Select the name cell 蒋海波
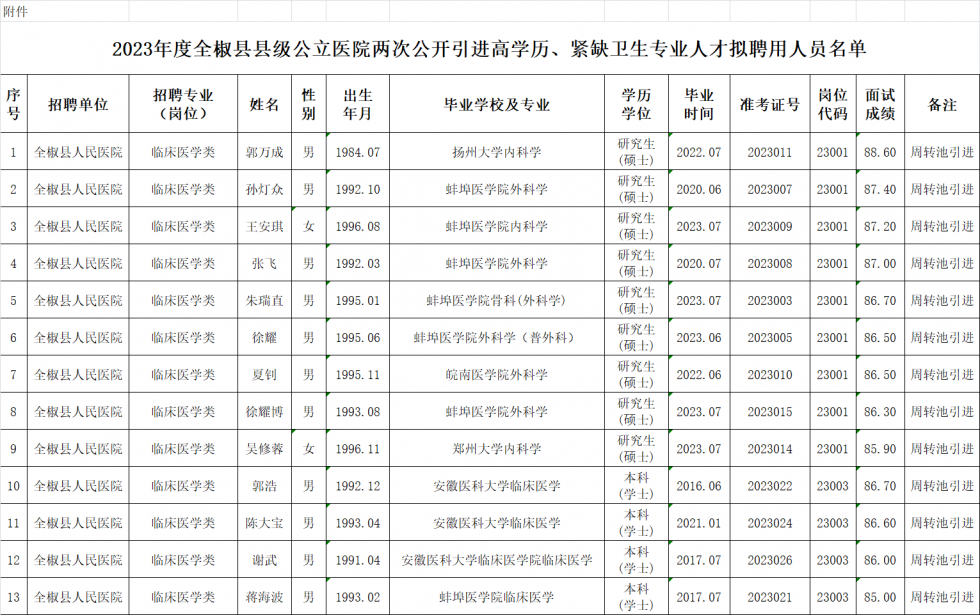 [264, 597]
